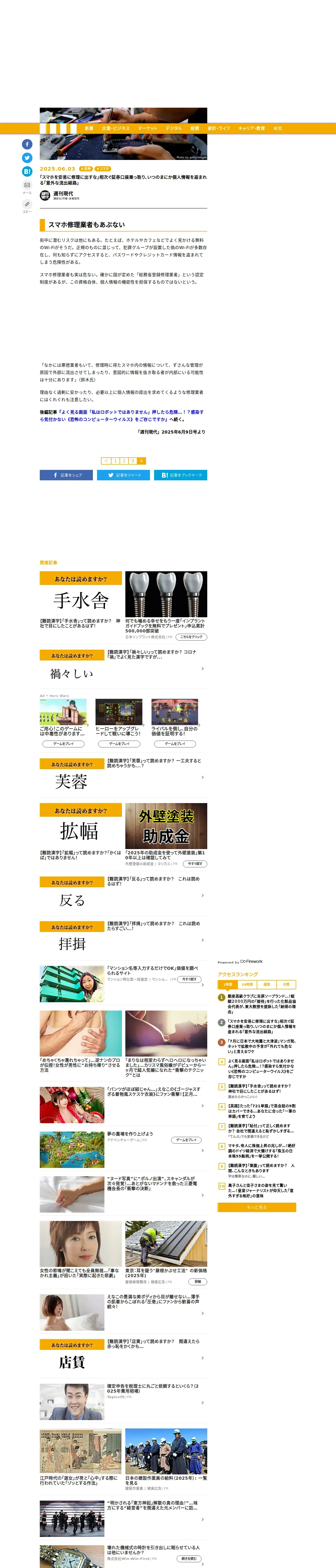Open 検索 in the navigation bar

[278, 128]
